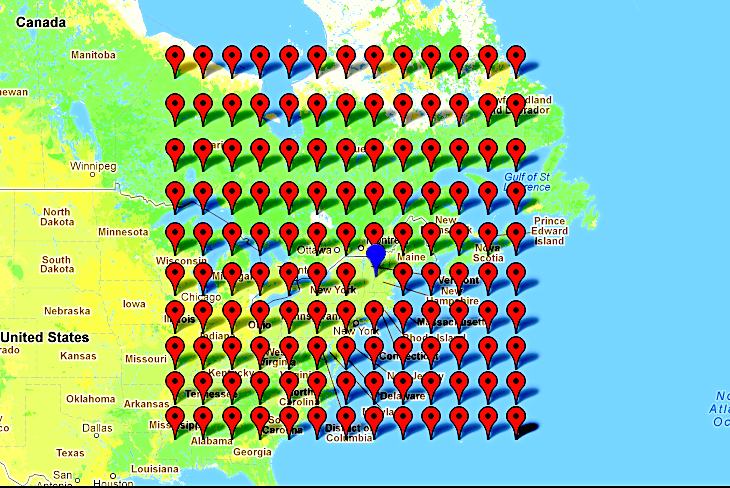Select the red marker overlapping Nova Scotia label
Image resolution: width=730 pixels, height=488 pixels.
tap(487, 238)
